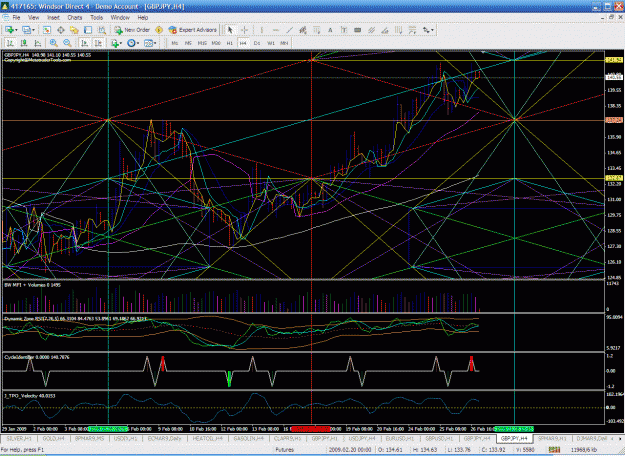
Task: Select the horizontal line drawing tool
Action: pos(275,30)
